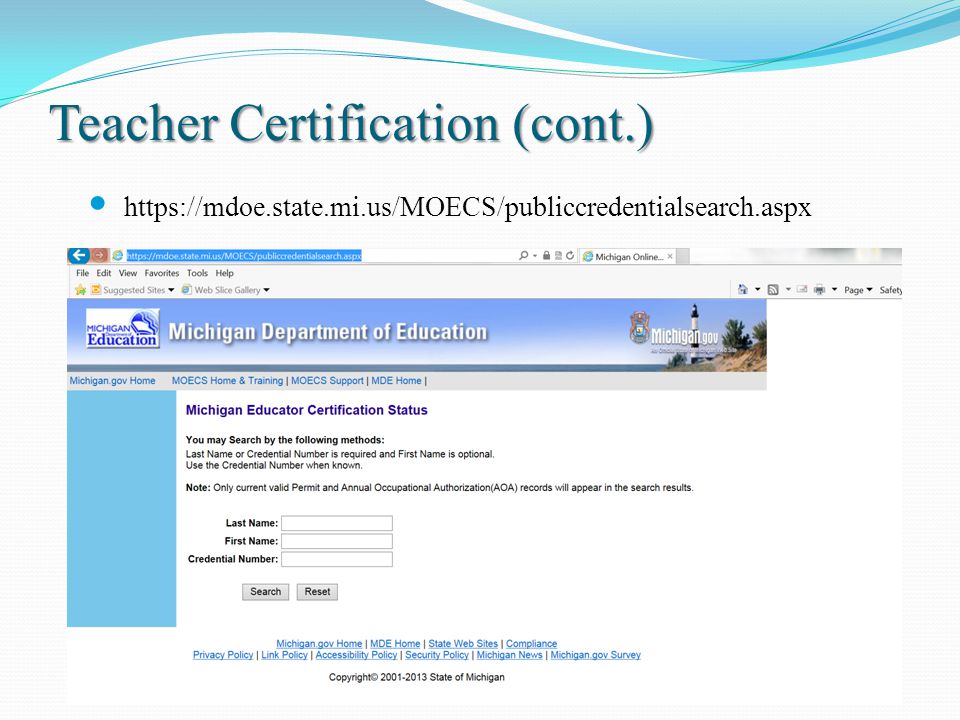Open feeds dropdown arrow
The image size is (960, 720).
pyautogui.click(x=788, y=290)
